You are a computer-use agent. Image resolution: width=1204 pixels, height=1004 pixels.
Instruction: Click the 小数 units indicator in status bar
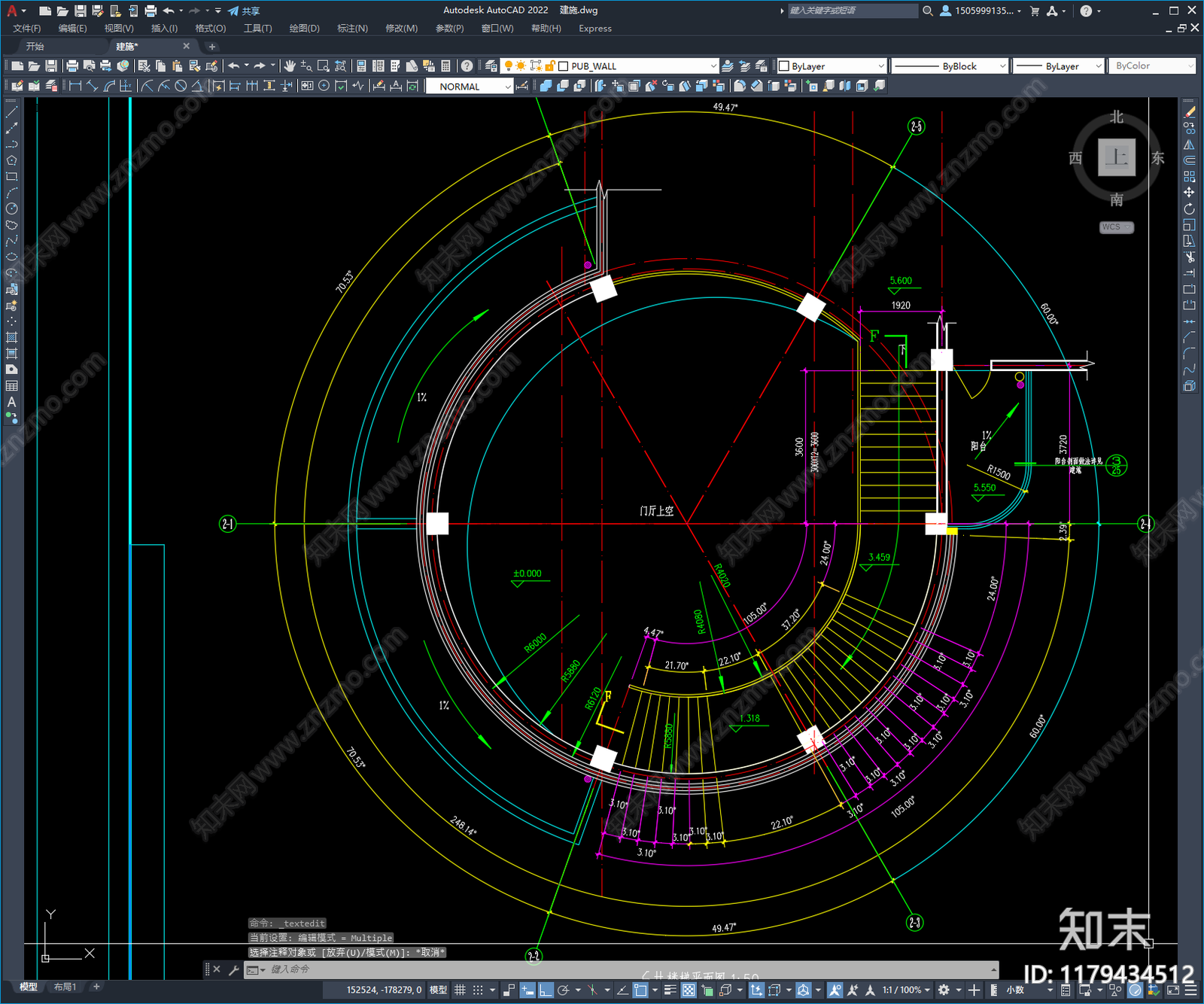pyautogui.click(x=1015, y=990)
